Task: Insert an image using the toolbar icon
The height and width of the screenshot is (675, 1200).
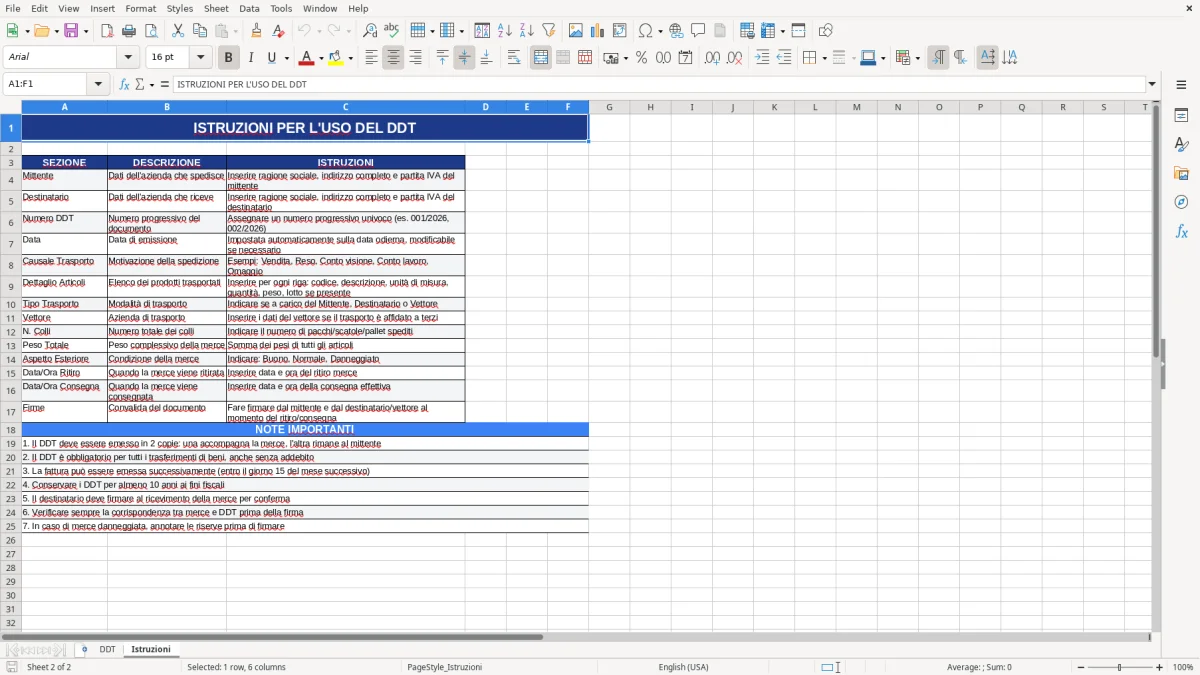Action: (x=576, y=30)
